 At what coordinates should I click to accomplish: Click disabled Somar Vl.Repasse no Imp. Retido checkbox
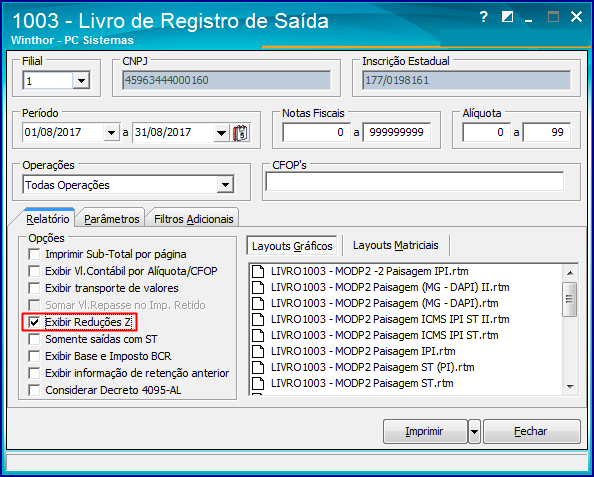[x=34, y=305]
